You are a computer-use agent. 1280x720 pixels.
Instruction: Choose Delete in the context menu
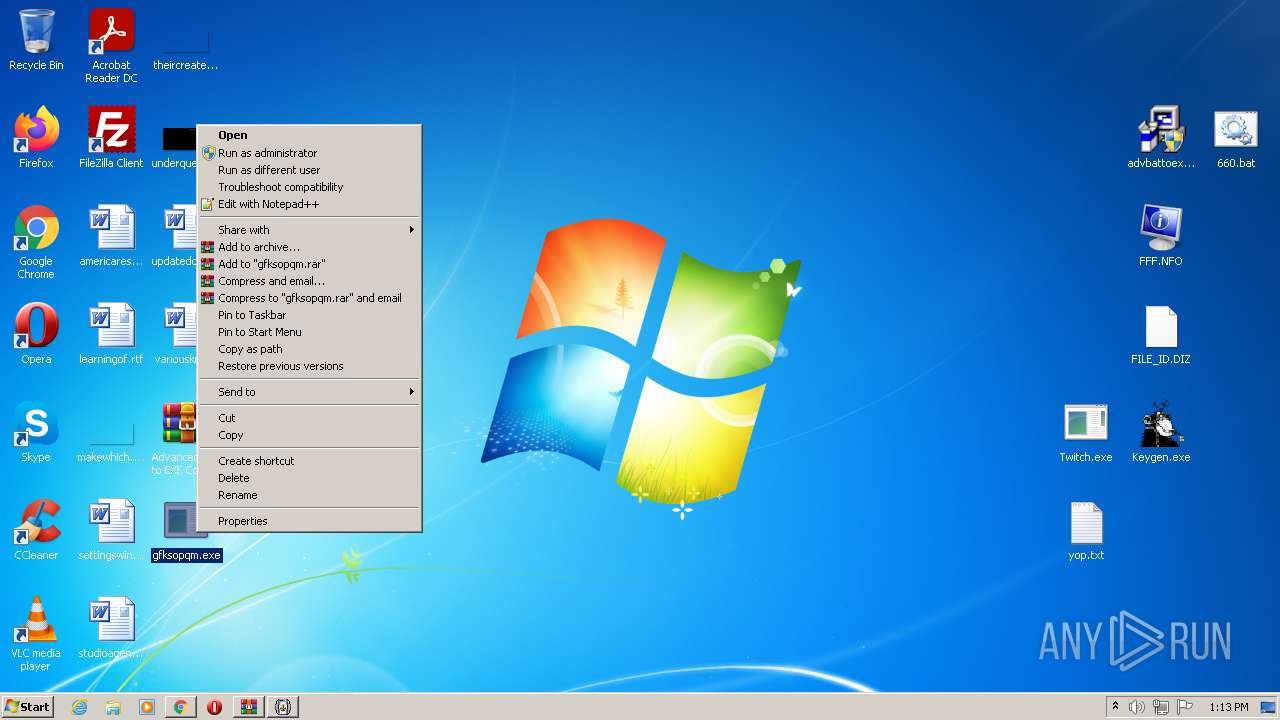[x=309, y=478]
